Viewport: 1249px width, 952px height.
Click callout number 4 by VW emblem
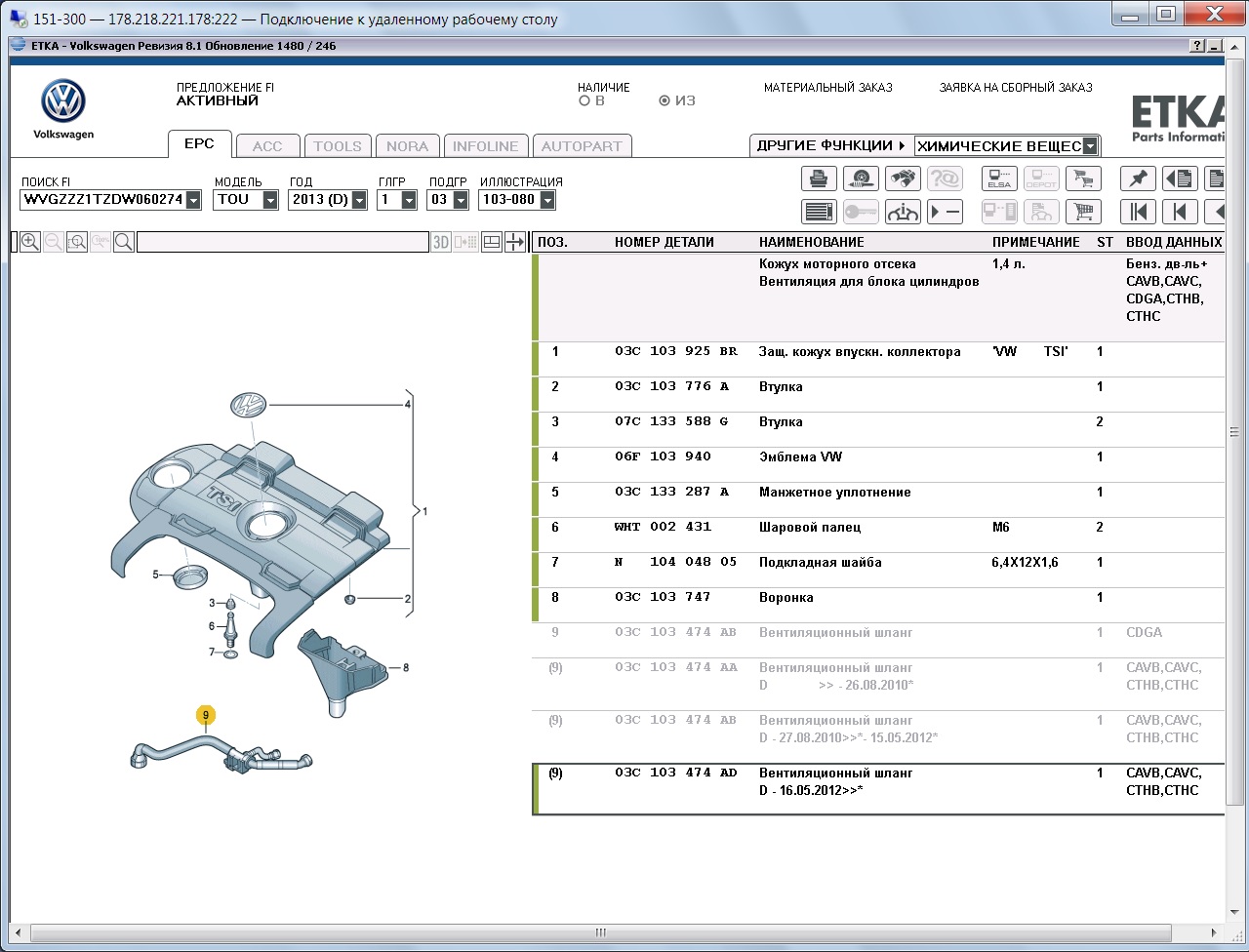pos(408,403)
